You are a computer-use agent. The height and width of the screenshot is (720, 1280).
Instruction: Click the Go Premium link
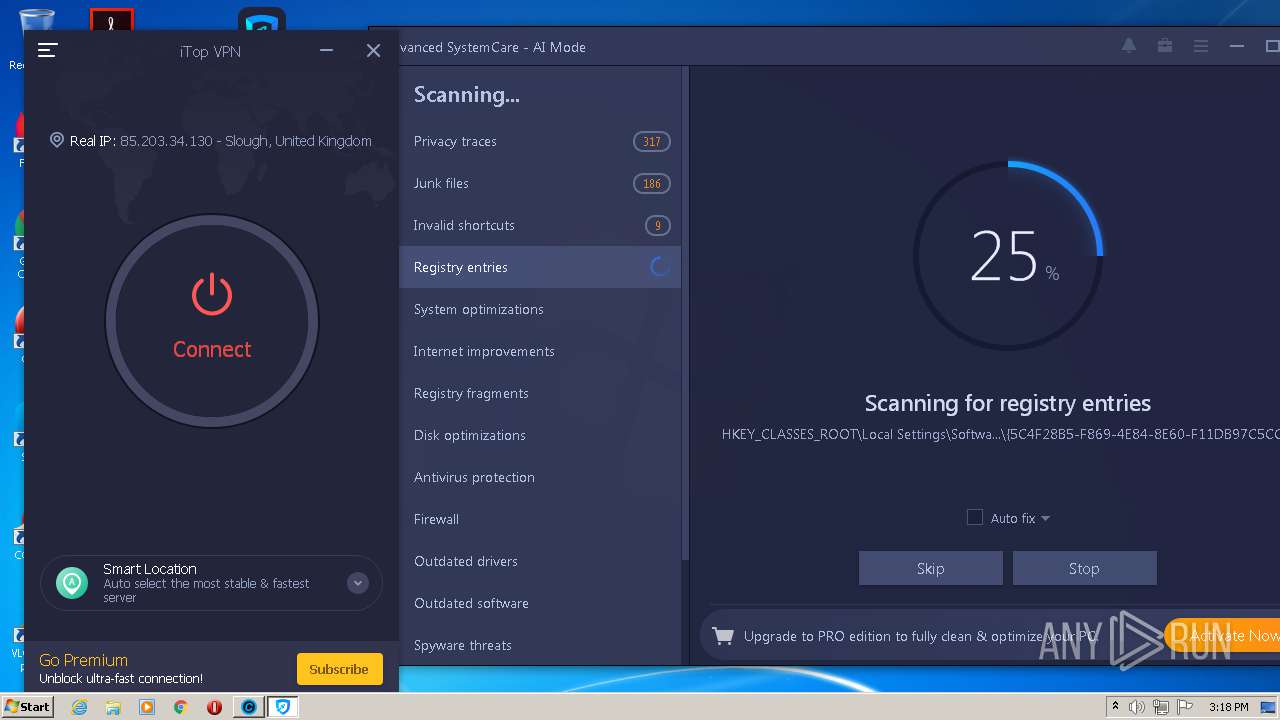click(83, 660)
